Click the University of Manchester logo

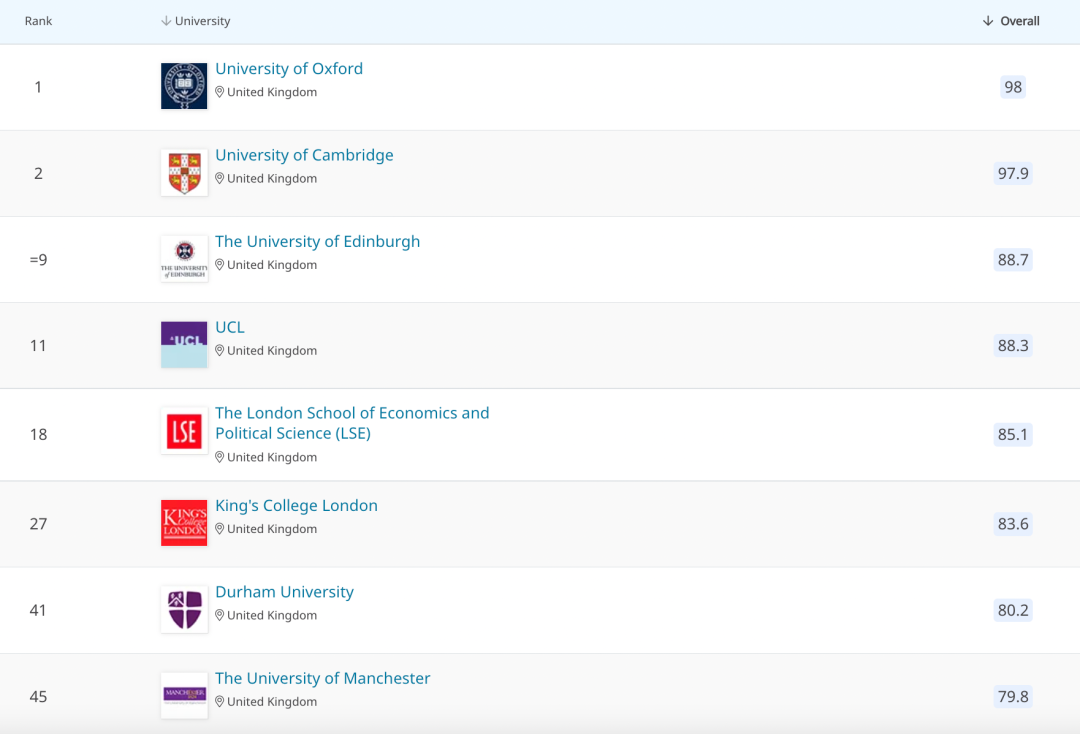[x=184, y=695]
